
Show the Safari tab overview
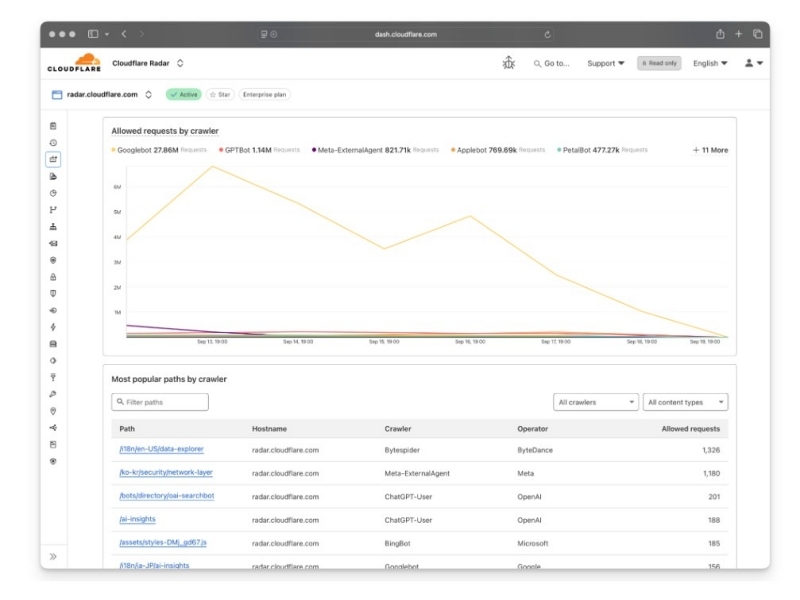[x=758, y=34]
